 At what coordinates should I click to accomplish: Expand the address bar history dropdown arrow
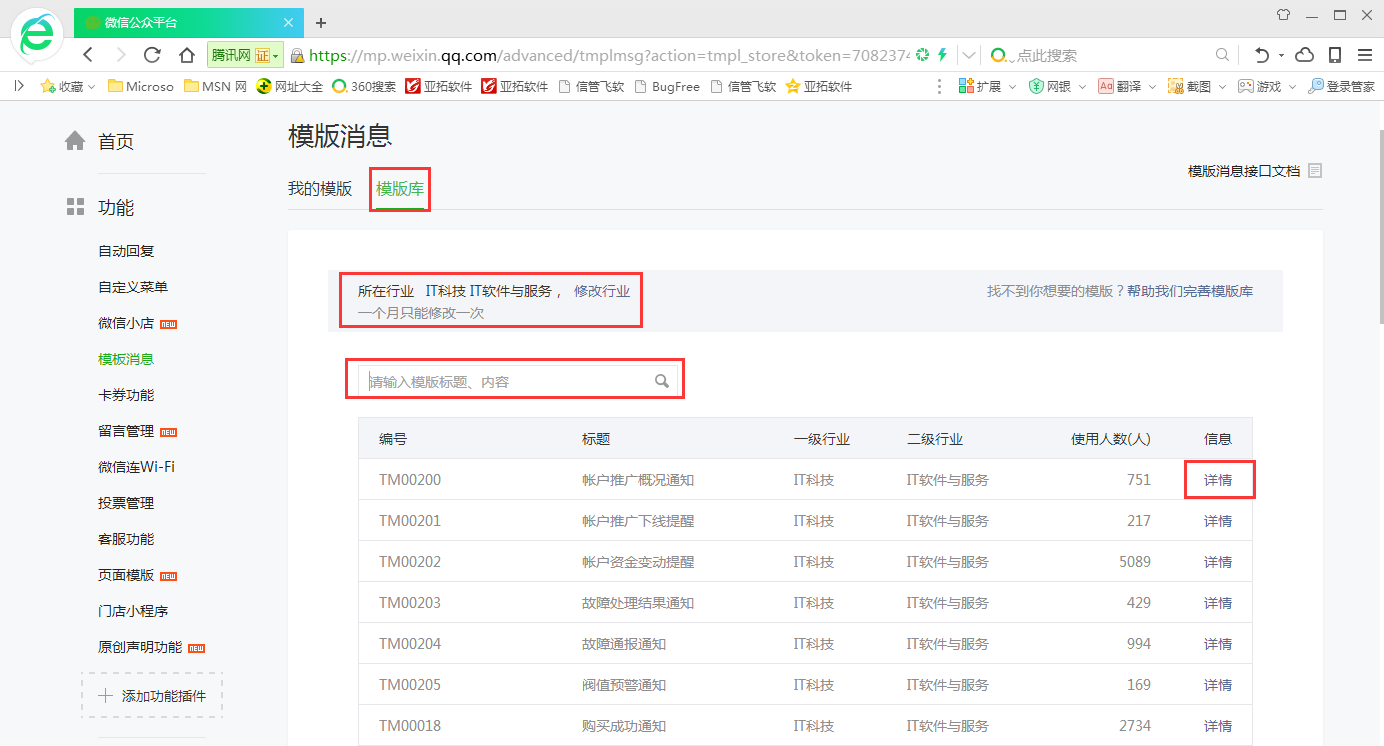pos(969,55)
